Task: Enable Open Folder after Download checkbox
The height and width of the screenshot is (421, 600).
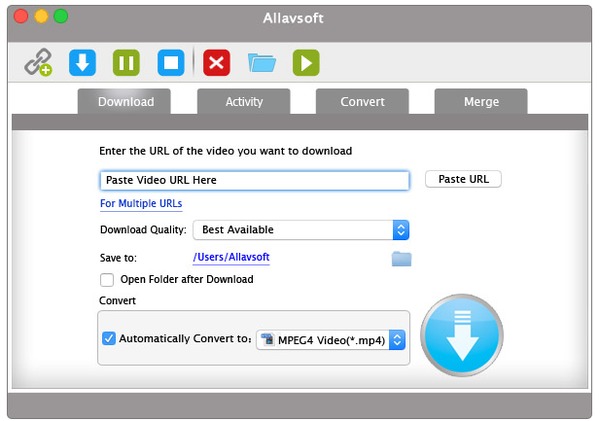Action: 107,279
